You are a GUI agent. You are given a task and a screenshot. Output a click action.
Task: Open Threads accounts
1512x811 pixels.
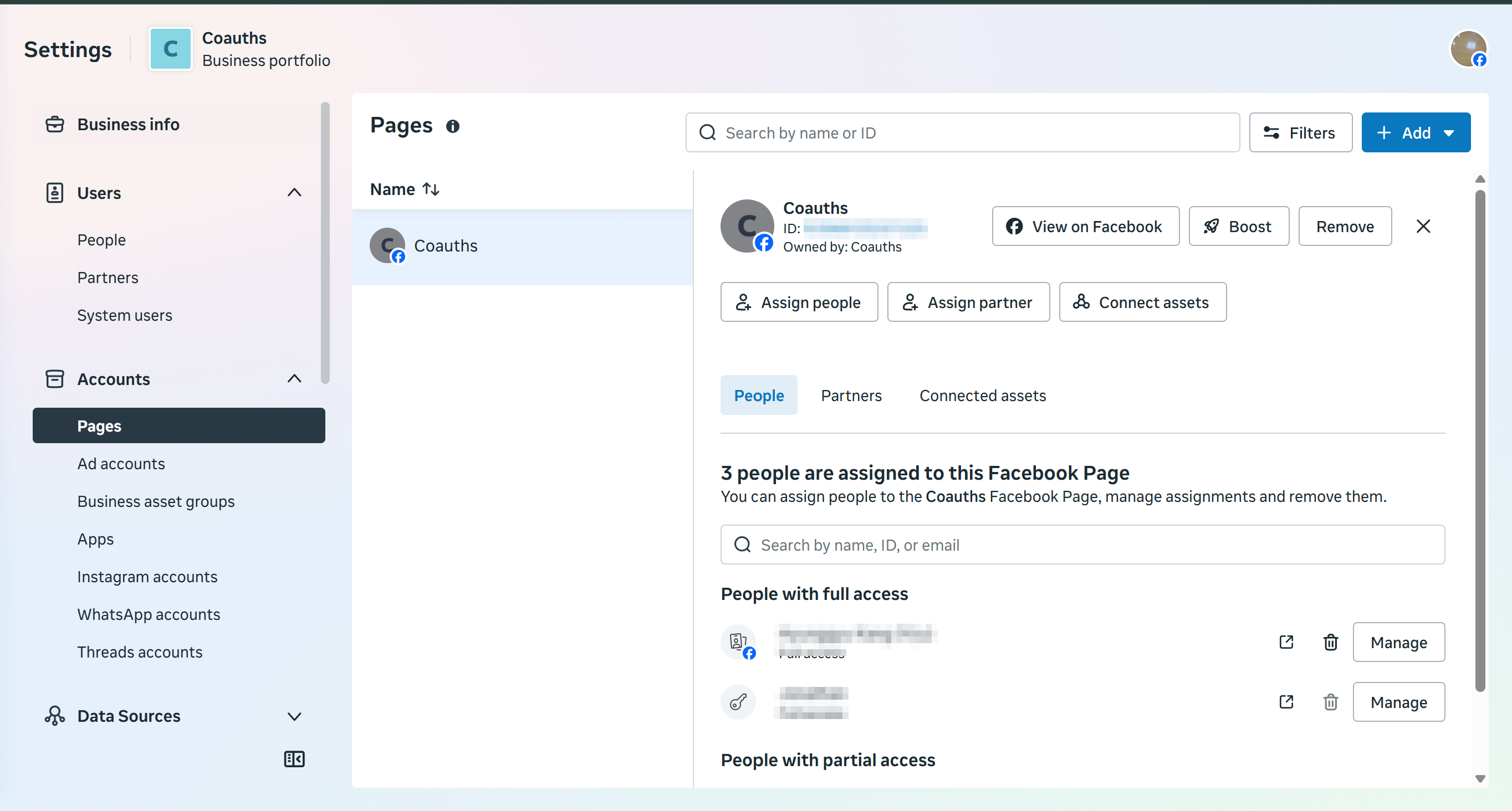140,651
